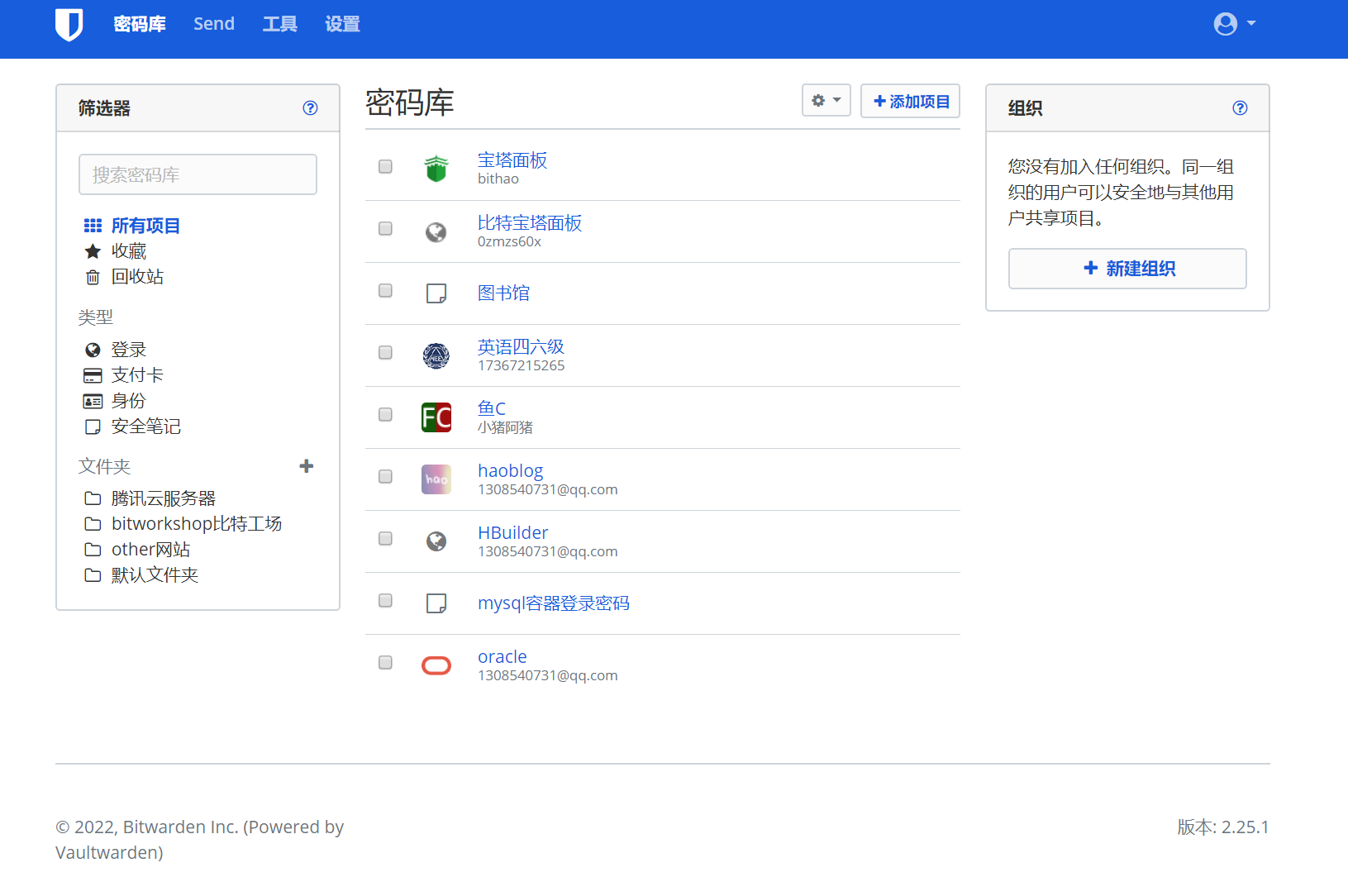The image size is (1348, 896).
Task: Click the 添加项目 add item button
Action: (x=910, y=101)
